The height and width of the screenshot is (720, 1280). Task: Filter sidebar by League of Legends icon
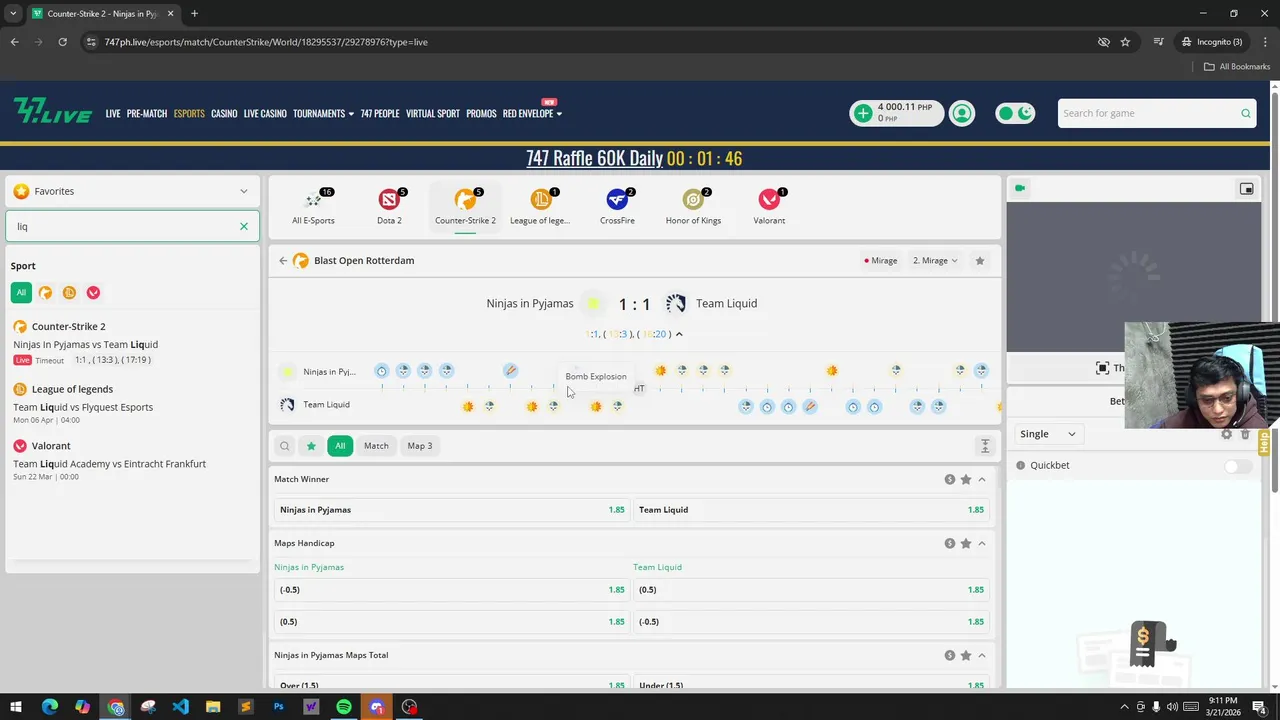coord(69,293)
